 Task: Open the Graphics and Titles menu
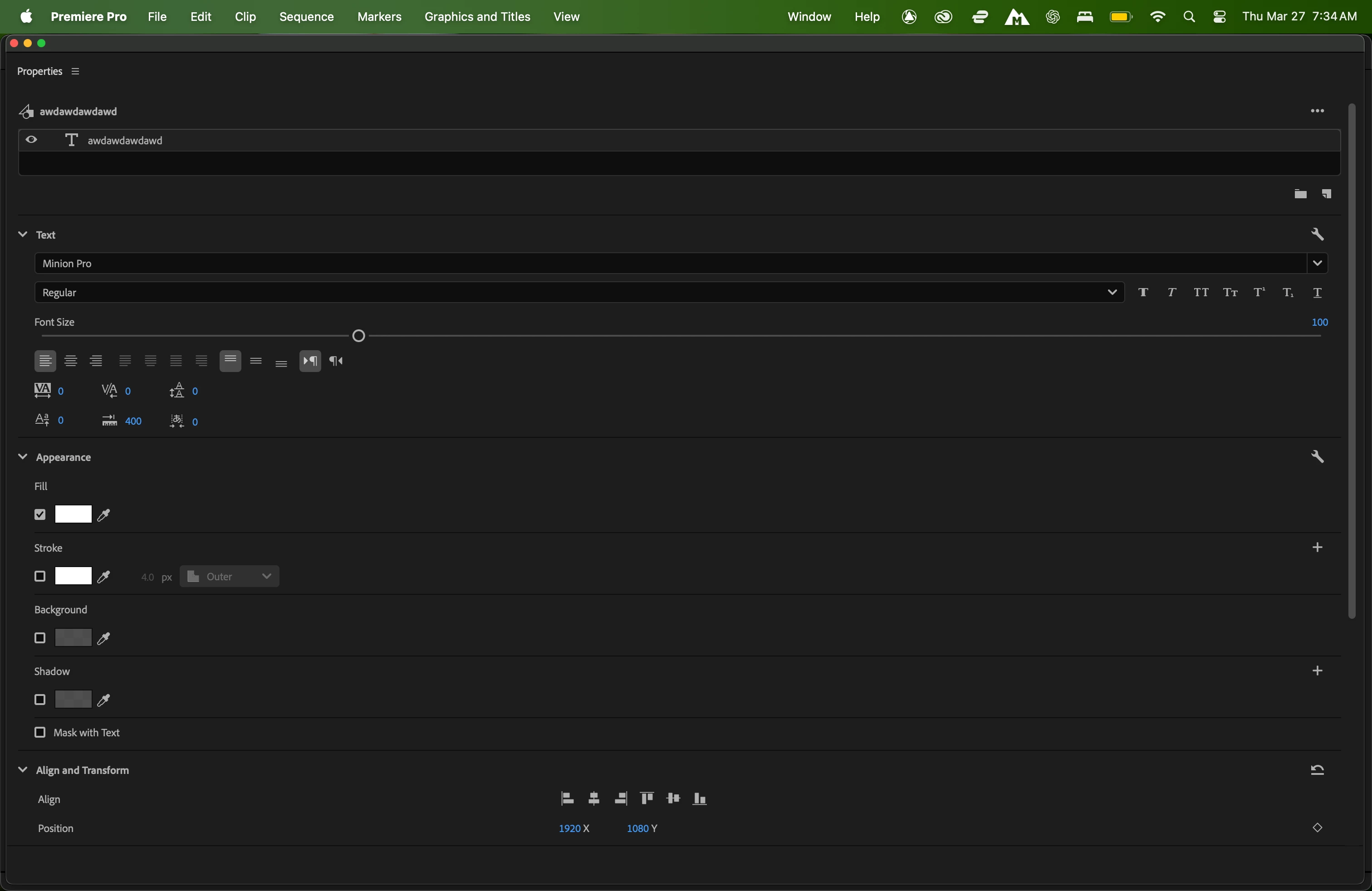click(477, 17)
